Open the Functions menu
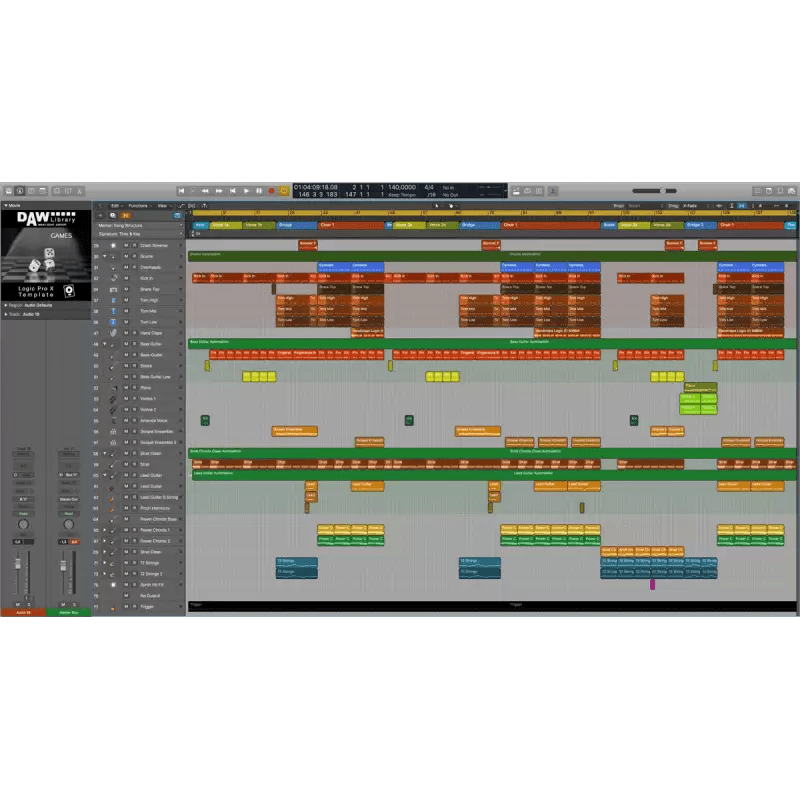800x800 pixels. pos(140,206)
